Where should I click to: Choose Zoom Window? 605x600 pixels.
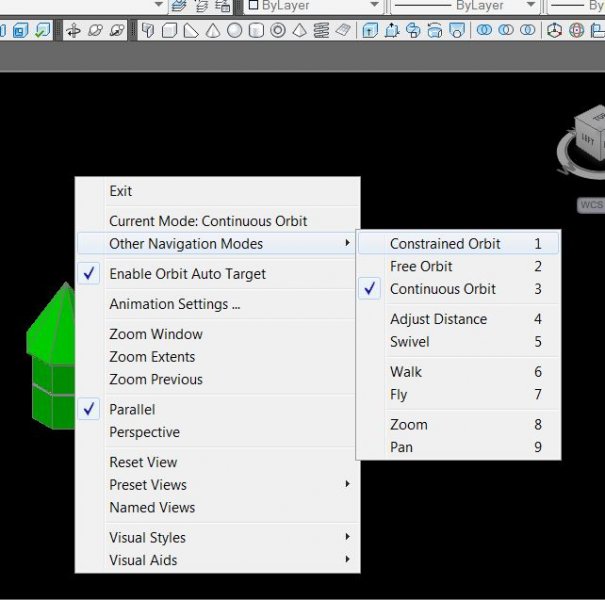(218, 334)
